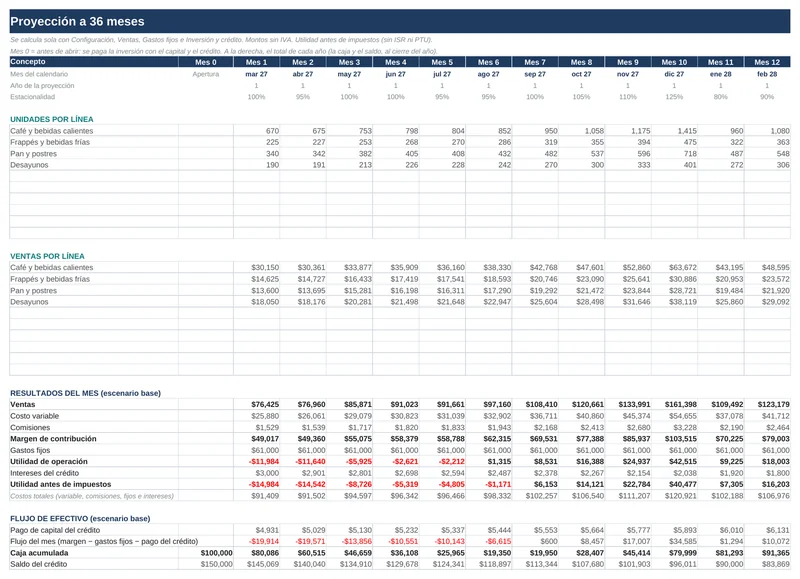Click the "Estacionalidad" row label
The height and width of the screenshot is (579, 800).
(33, 97)
